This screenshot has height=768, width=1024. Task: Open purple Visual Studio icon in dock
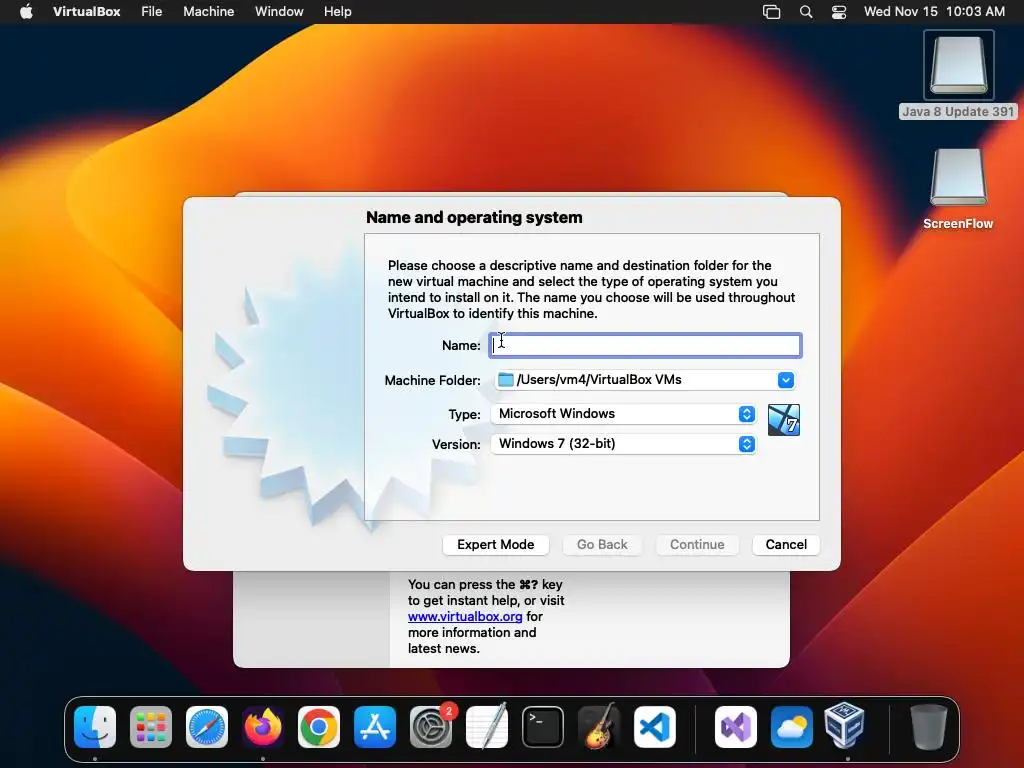click(736, 726)
